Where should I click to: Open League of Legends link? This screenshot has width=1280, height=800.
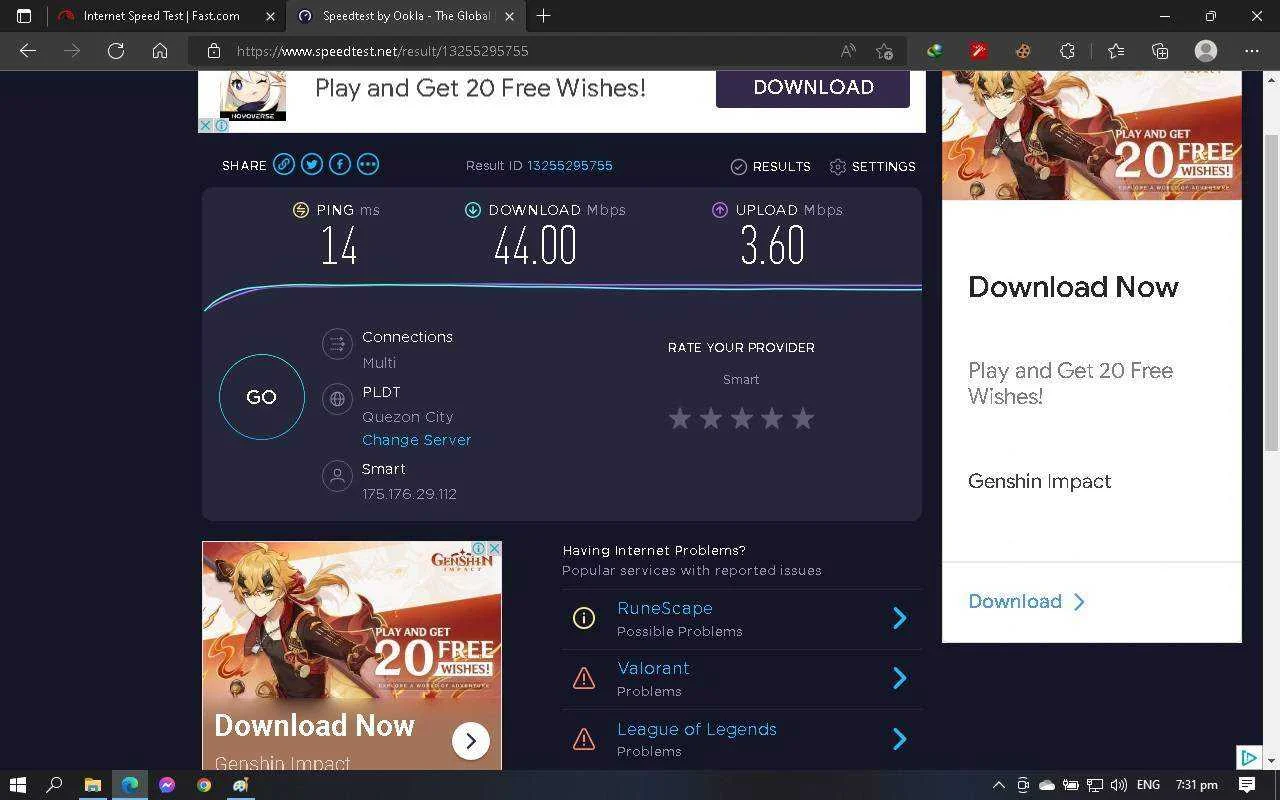click(697, 729)
